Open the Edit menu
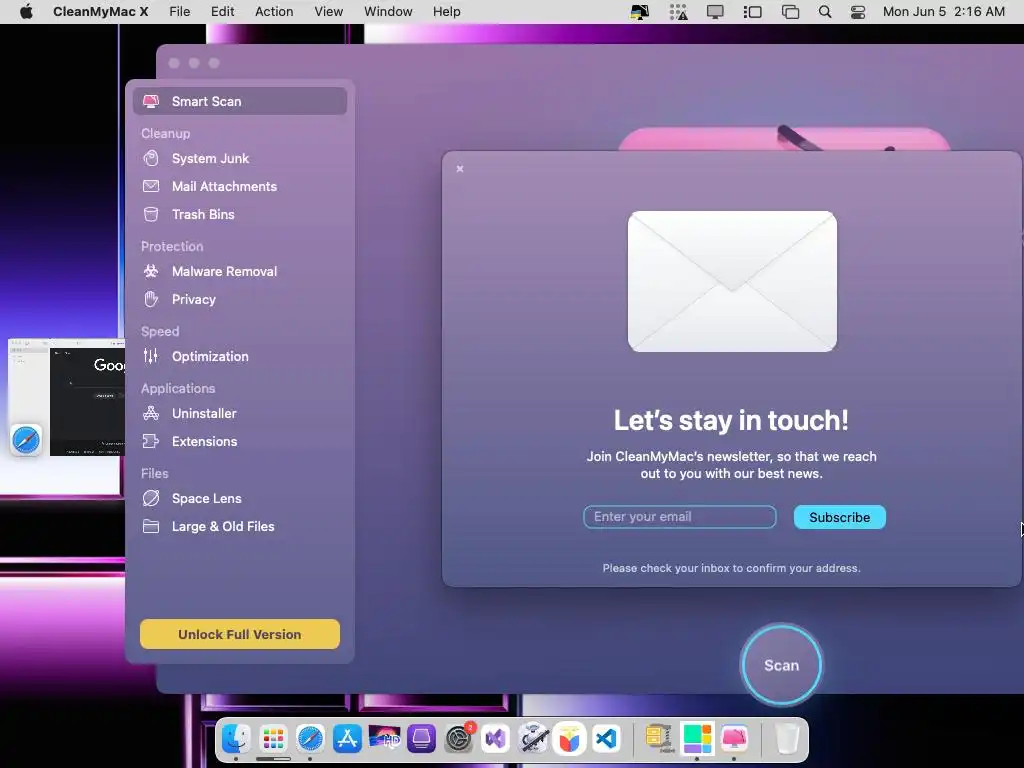 tap(222, 12)
